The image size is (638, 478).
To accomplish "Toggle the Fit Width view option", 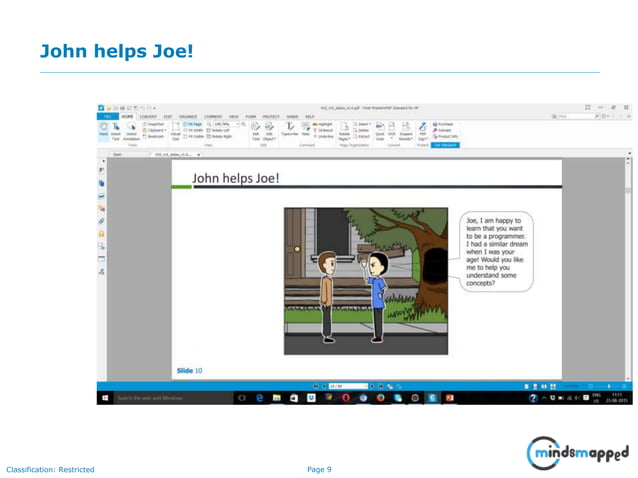I will click(x=193, y=130).
